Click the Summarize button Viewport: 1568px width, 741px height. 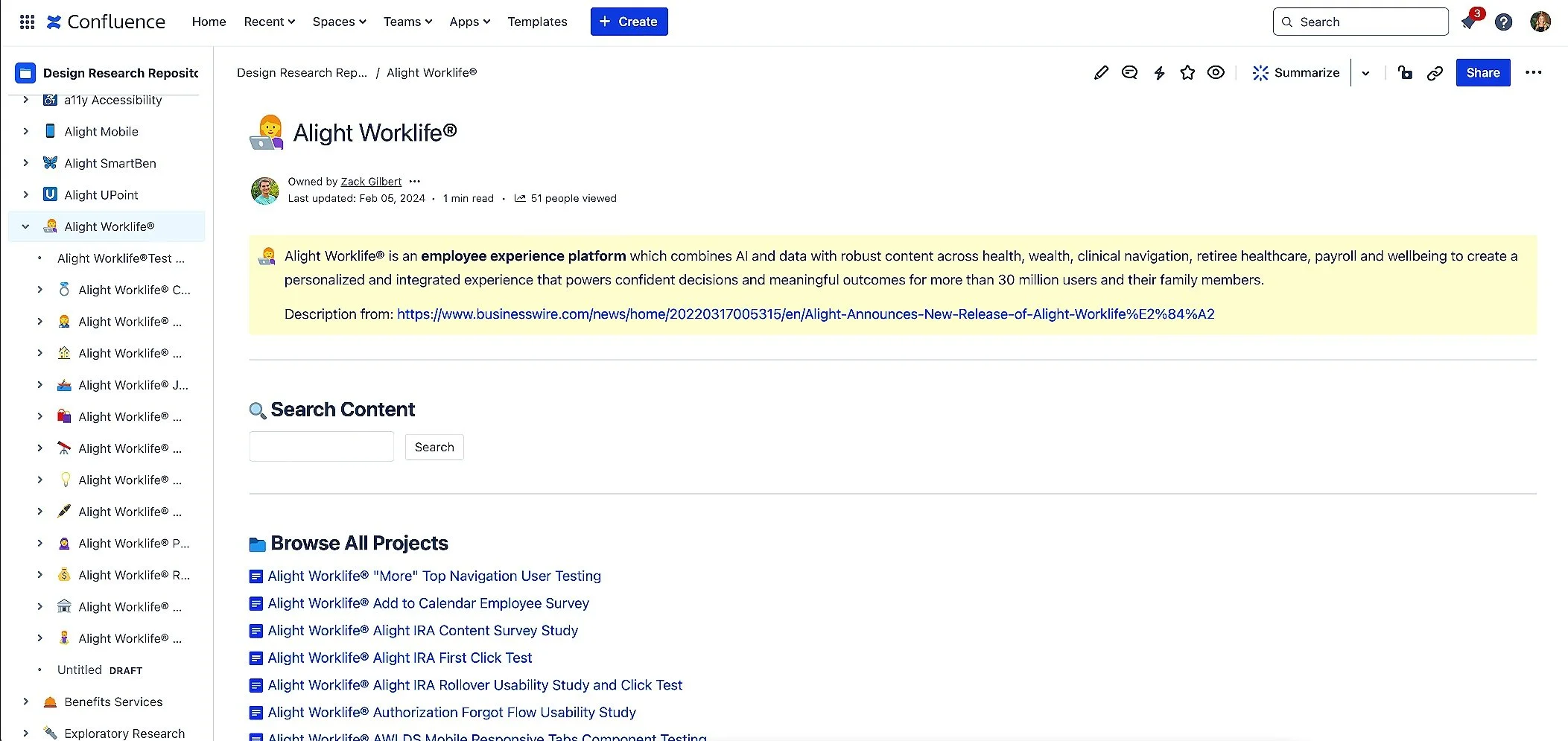pyautogui.click(x=1296, y=72)
